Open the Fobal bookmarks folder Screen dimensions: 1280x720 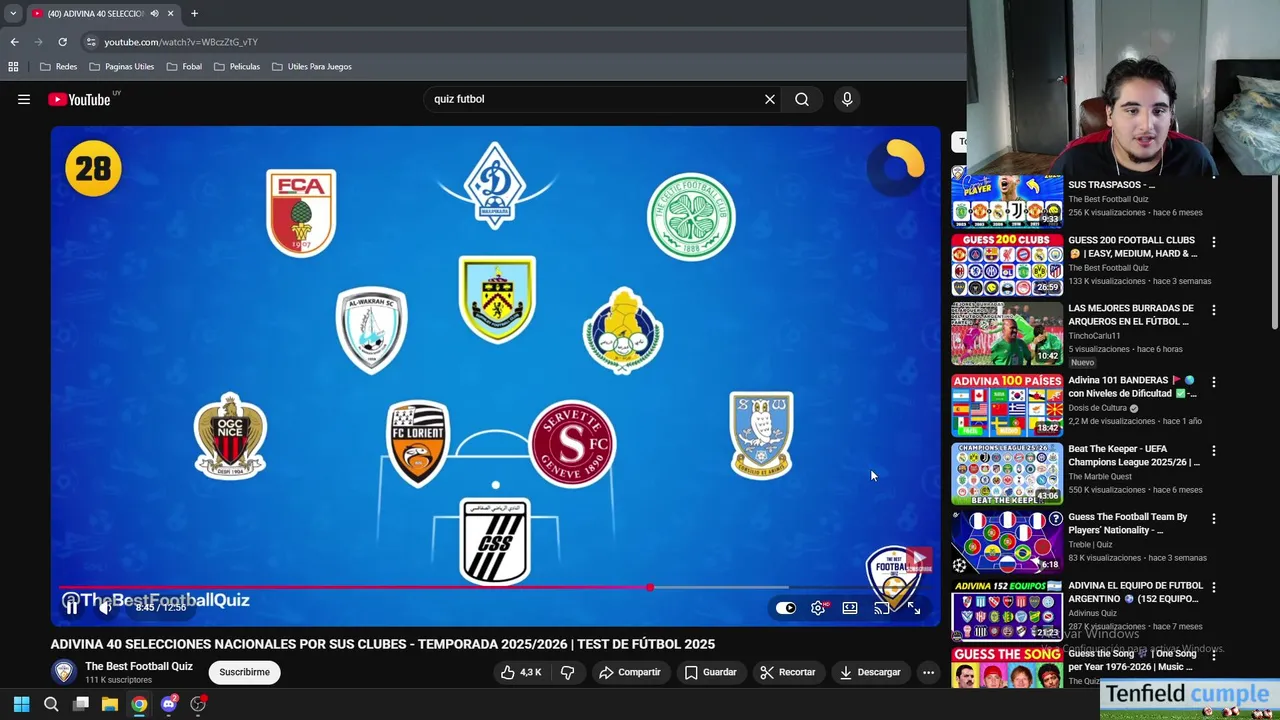point(184,67)
